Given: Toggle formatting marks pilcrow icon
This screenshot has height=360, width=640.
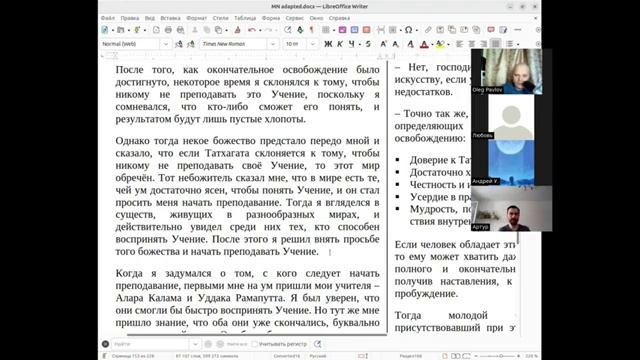Looking at the screenshot, I should pyautogui.click(x=312, y=30).
